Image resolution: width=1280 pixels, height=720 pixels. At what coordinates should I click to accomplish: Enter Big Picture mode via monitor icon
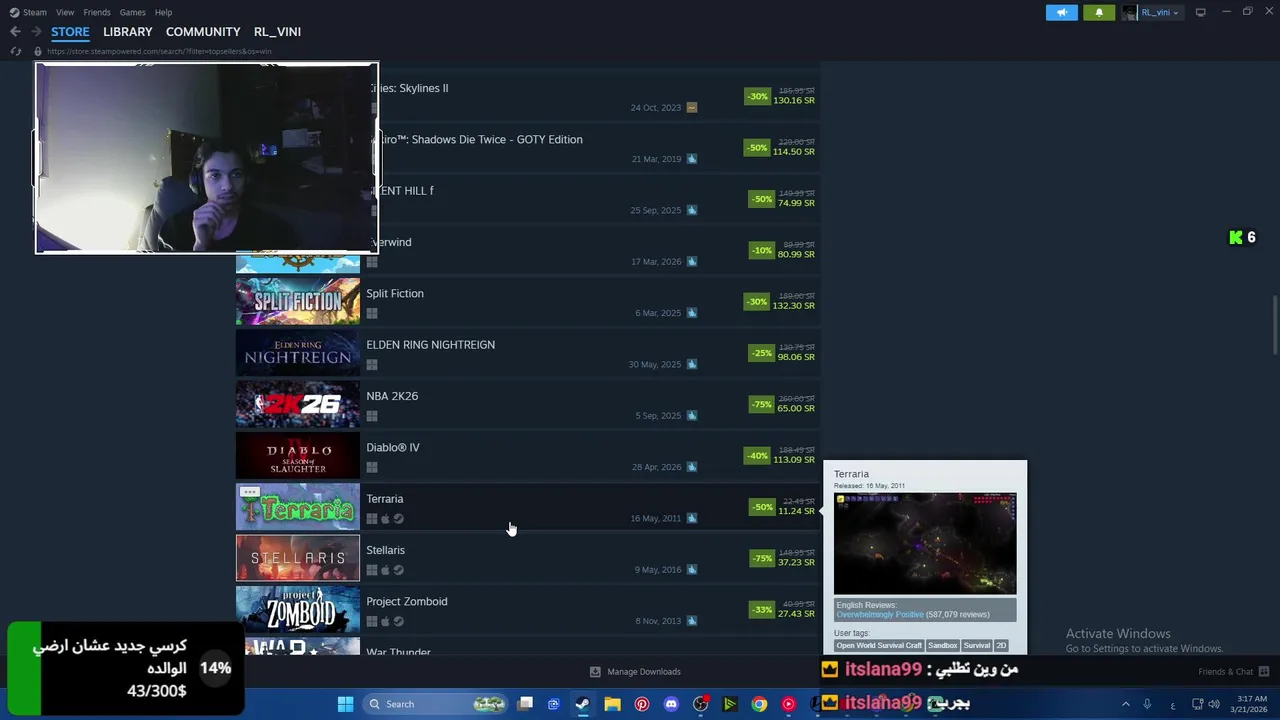click(x=1200, y=12)
